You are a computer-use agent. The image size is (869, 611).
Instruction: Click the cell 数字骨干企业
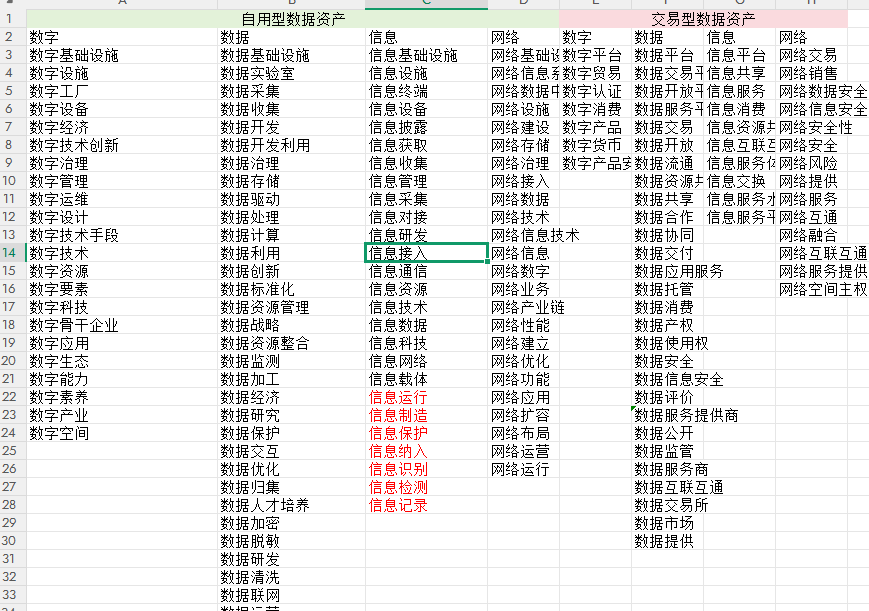[x=122, y=325]
